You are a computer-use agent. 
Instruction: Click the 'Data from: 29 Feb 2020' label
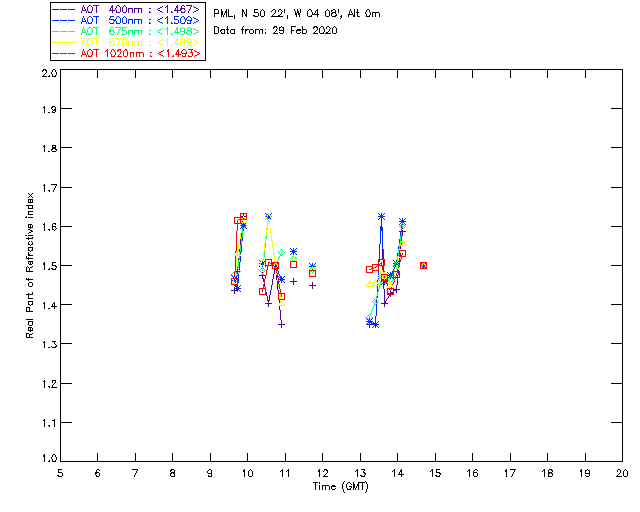pyautogui.click(x=275, y=30)
